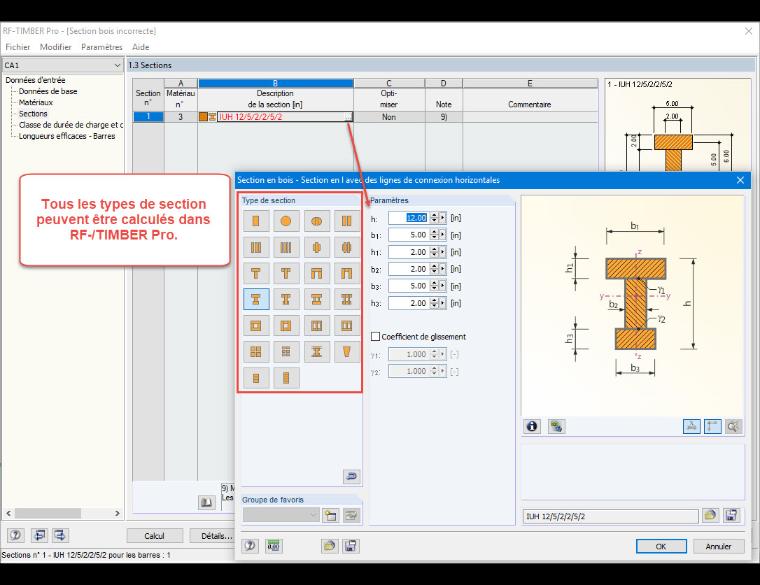The image size is (760, 585).
Task: Open help in the Section en bois dialog
Action: point(250,546)
